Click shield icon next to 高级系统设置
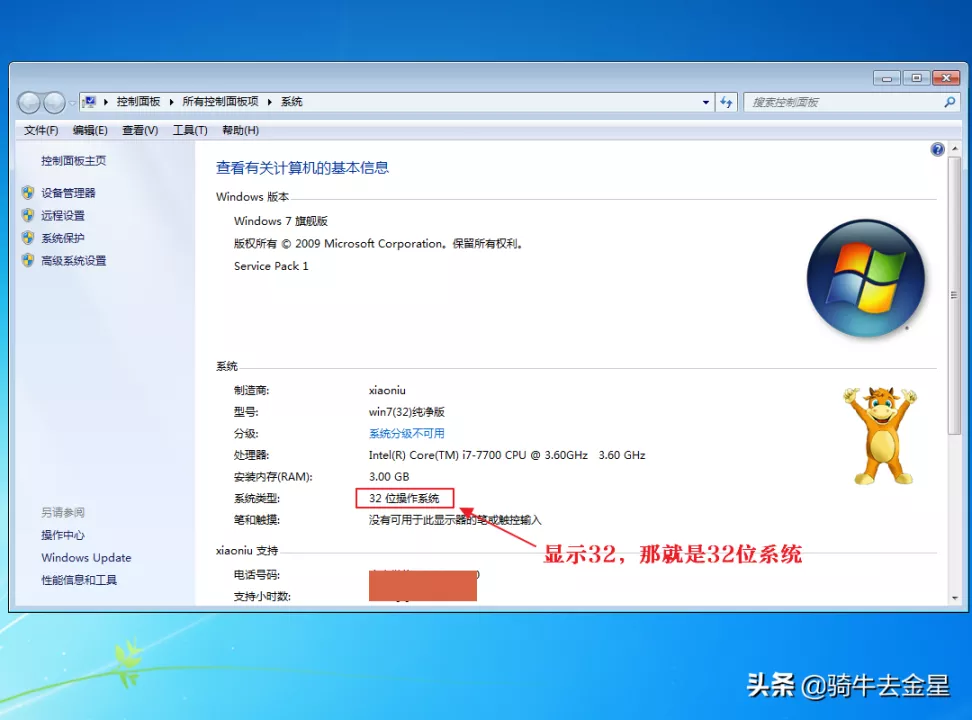The height and width of the screenshot is (720, 972). [28, 260]
